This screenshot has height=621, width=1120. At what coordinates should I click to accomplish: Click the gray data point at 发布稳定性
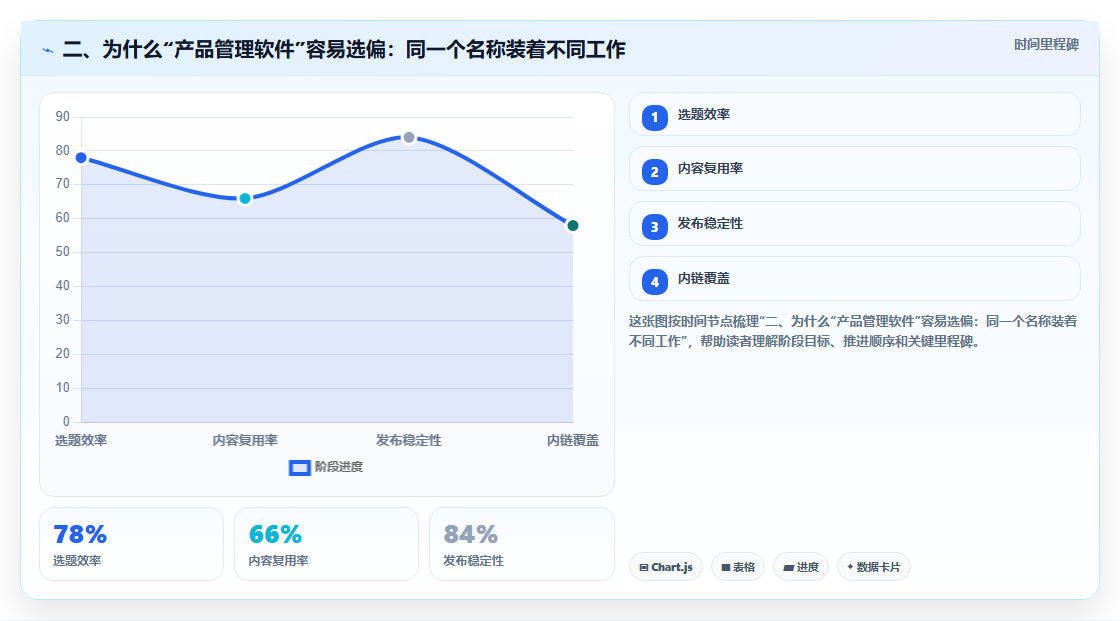[409, 137]
